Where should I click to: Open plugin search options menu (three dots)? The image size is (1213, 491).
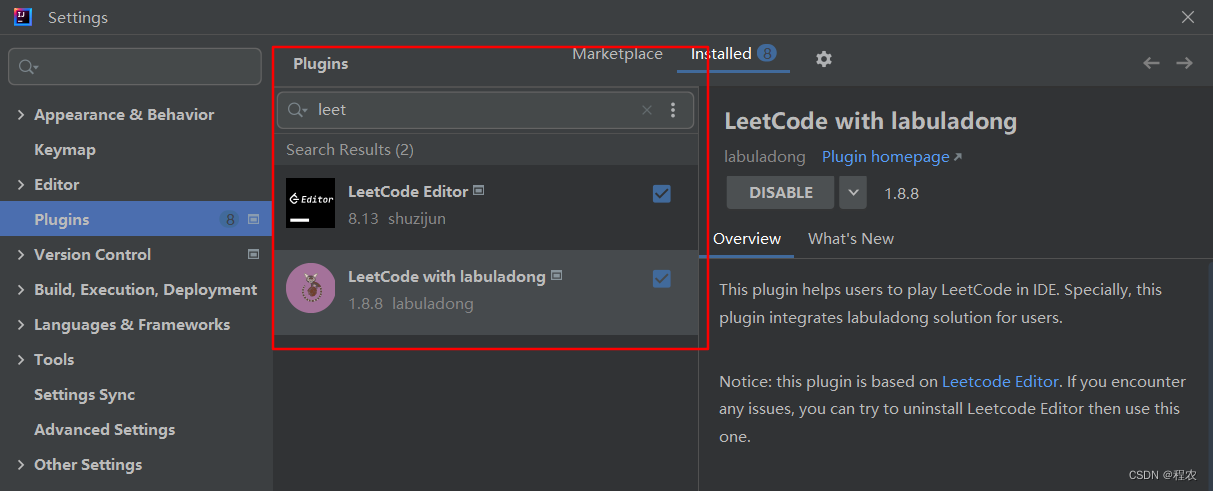[673, 110]
